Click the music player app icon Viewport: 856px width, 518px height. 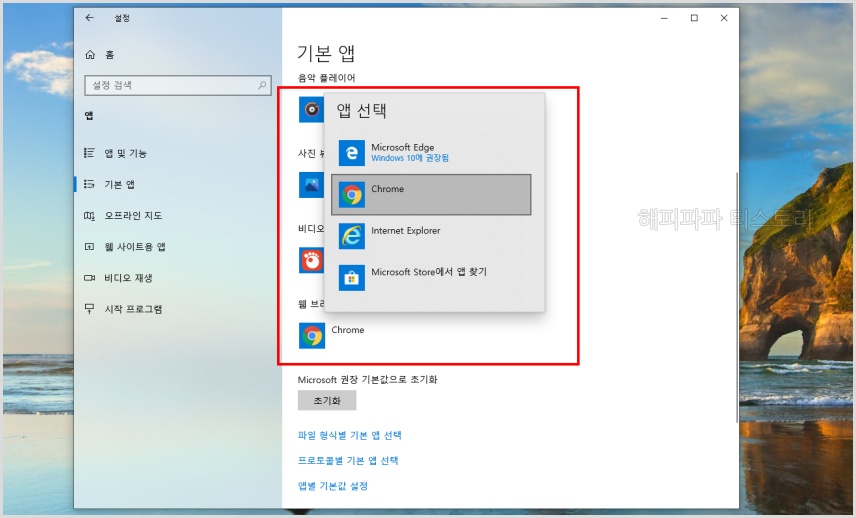311,110
